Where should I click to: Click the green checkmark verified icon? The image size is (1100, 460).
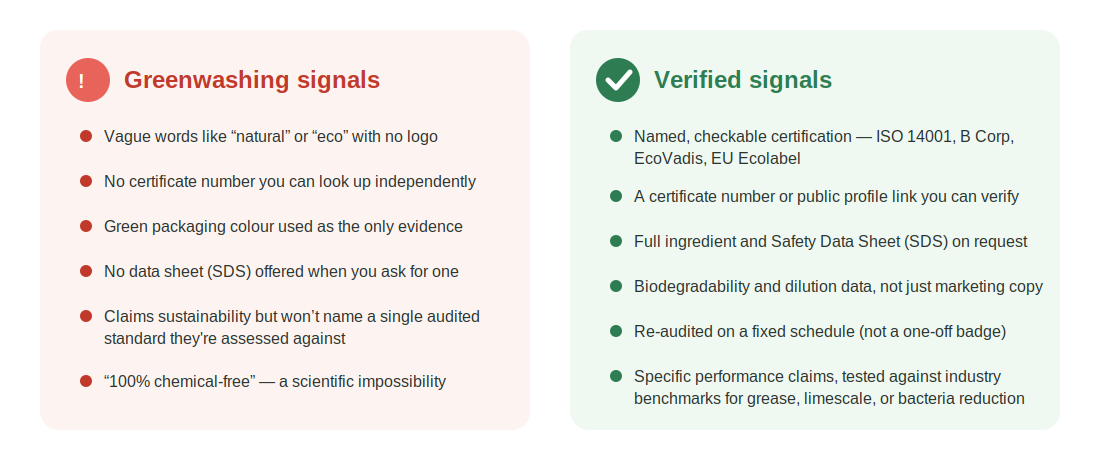pos(618,80)
